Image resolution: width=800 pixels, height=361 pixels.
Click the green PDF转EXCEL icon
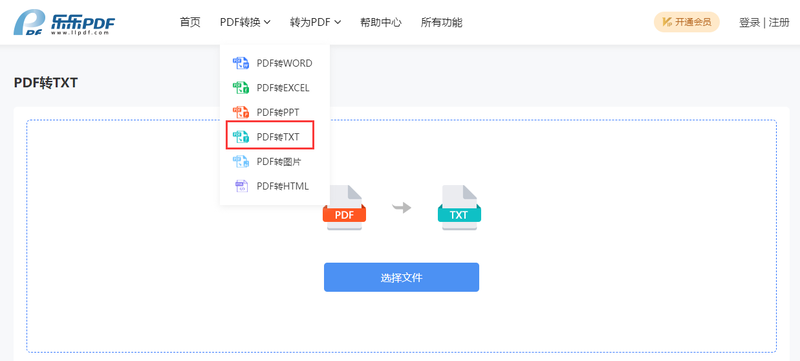coord(241,88)
